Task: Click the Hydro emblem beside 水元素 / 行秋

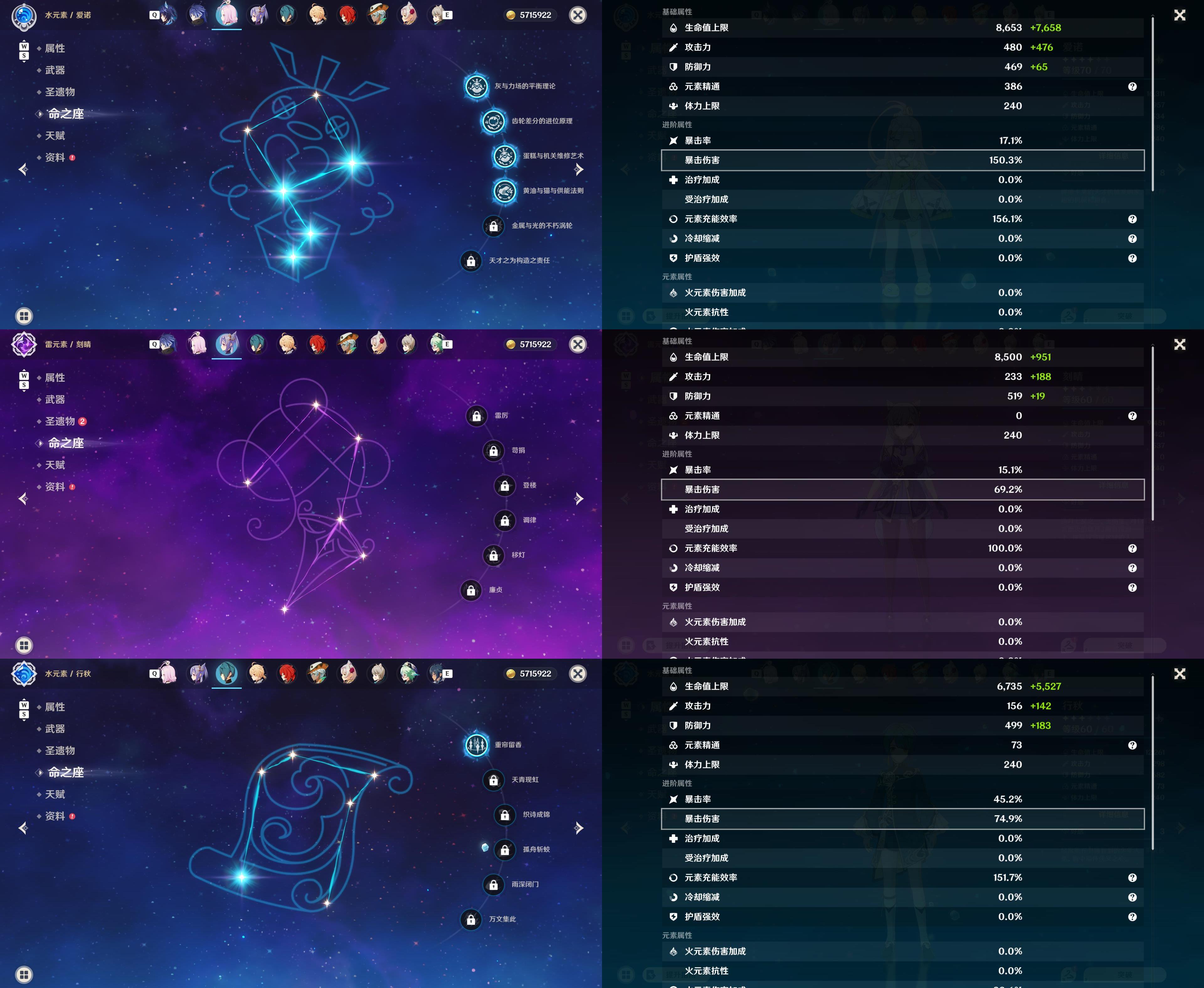Action: click(x=24, y=674)
